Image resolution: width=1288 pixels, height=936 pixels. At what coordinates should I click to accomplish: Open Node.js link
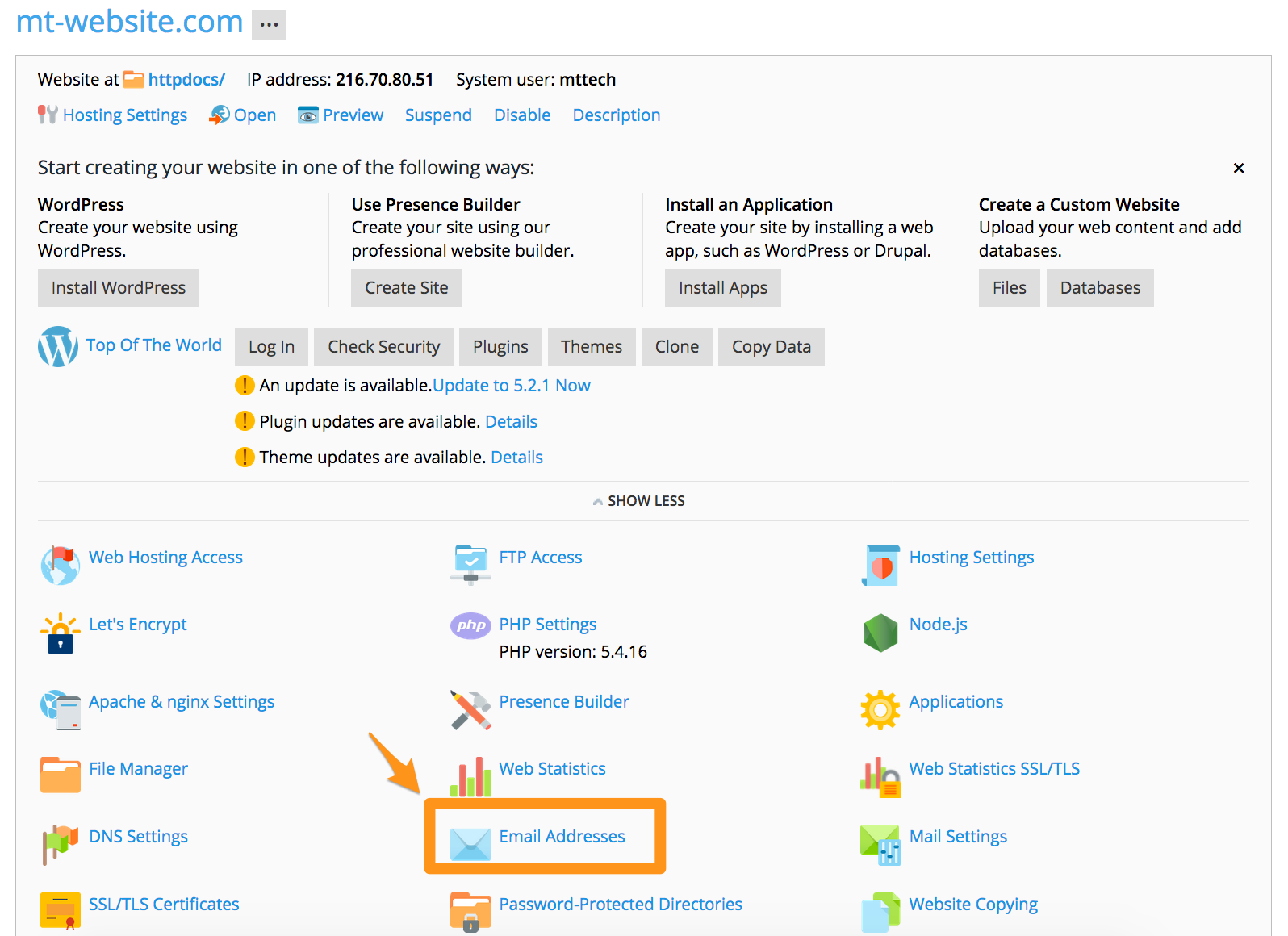coord(939,625)
